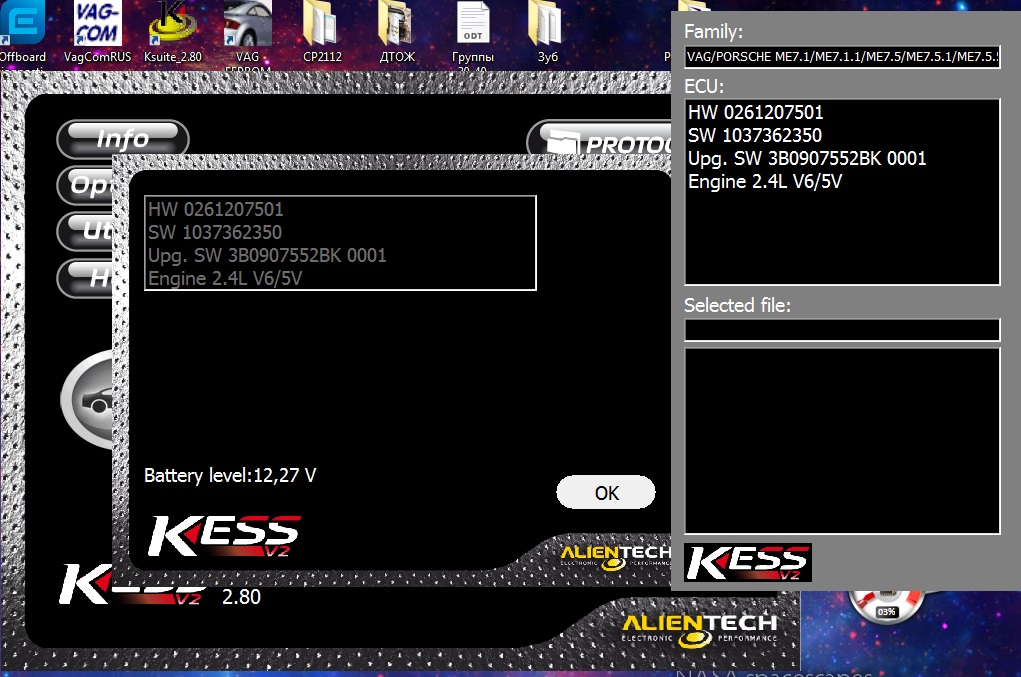Launch the VagComRUS desktop shortcut
Screen dimensions: 1021x677
click(97, 28)
